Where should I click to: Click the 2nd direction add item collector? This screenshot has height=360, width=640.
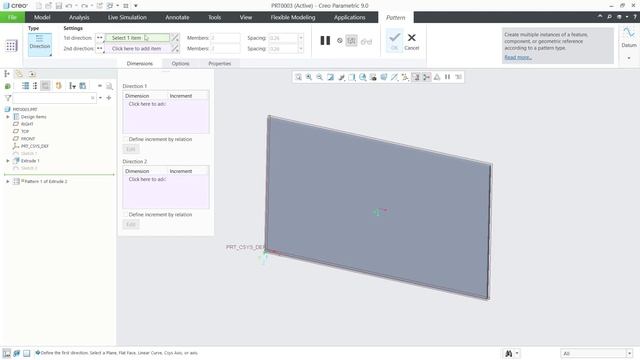[138, 49]
